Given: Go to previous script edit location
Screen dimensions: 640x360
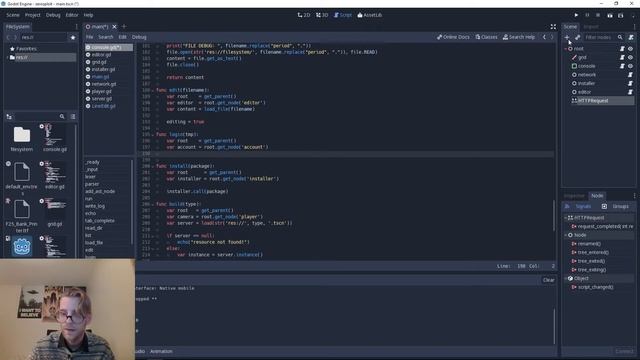Looking at the screenshot, I should [x=544, y=37].
